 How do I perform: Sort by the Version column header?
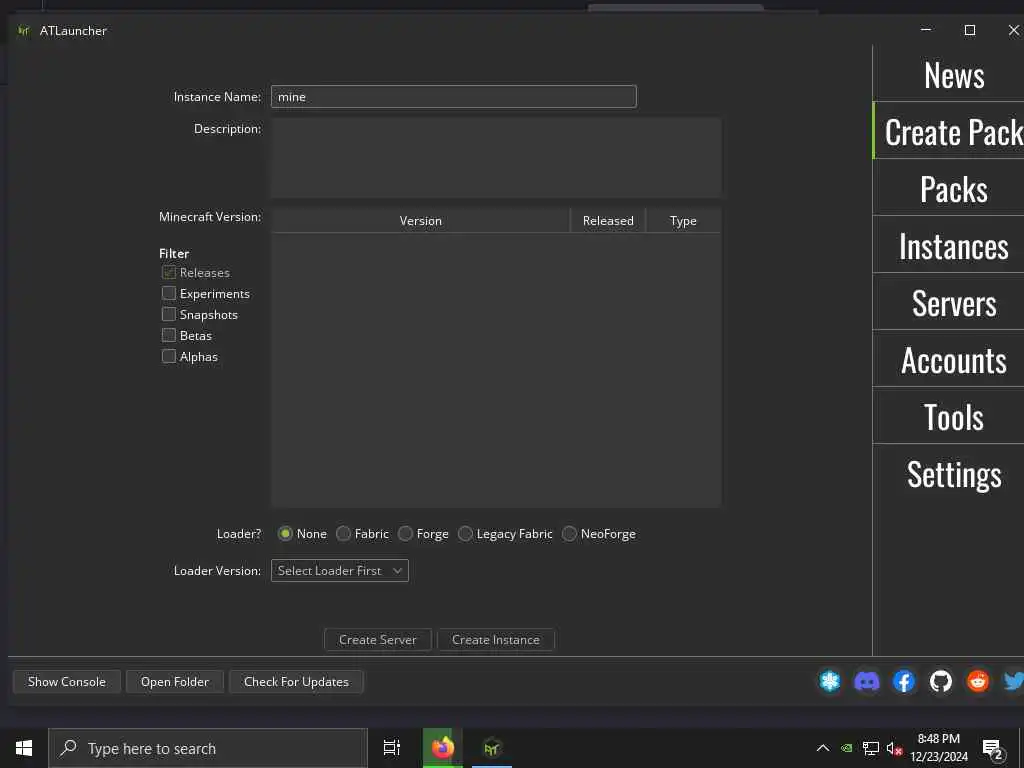pos(421,221)
